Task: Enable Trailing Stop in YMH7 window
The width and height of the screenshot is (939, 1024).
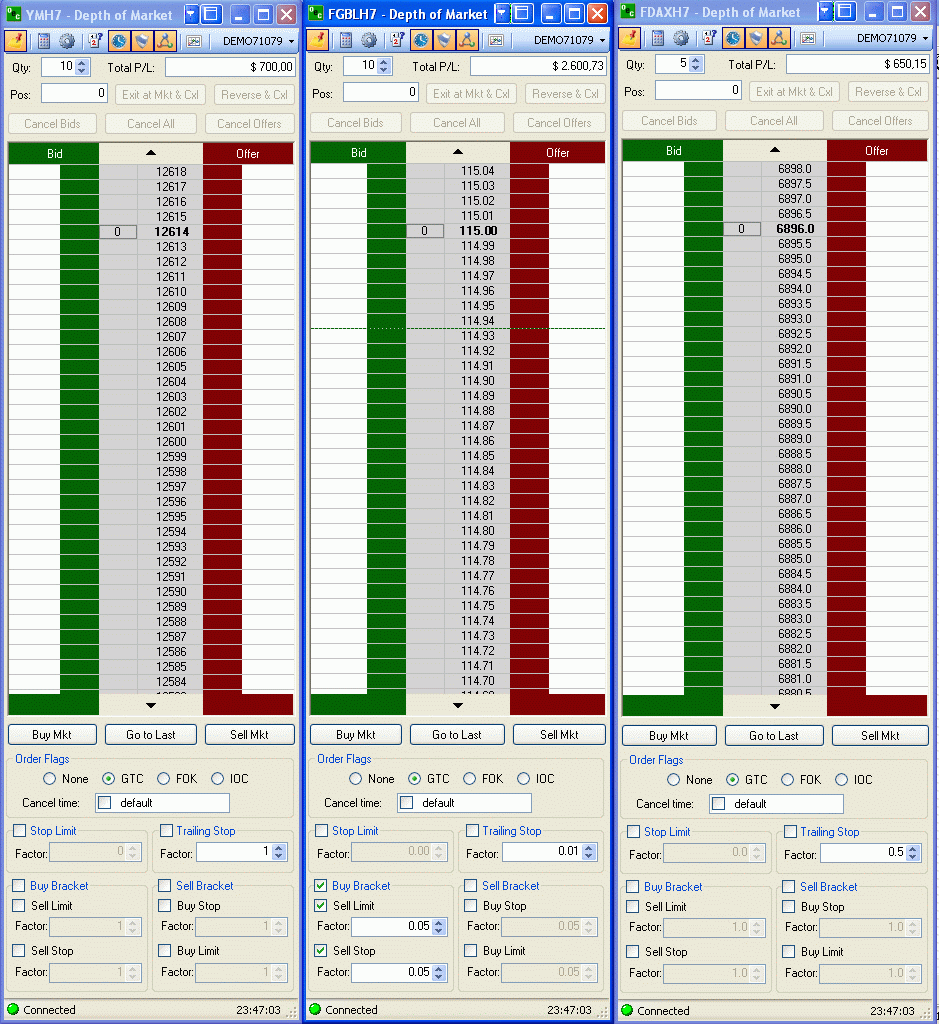Action: click(167, 830)
